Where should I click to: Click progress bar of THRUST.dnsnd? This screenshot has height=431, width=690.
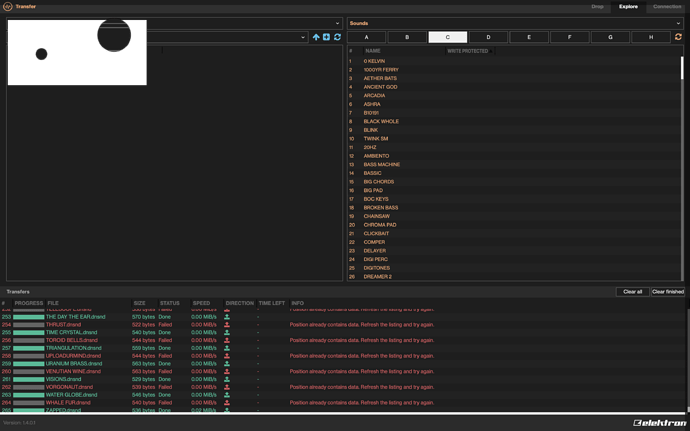(29, 325)
